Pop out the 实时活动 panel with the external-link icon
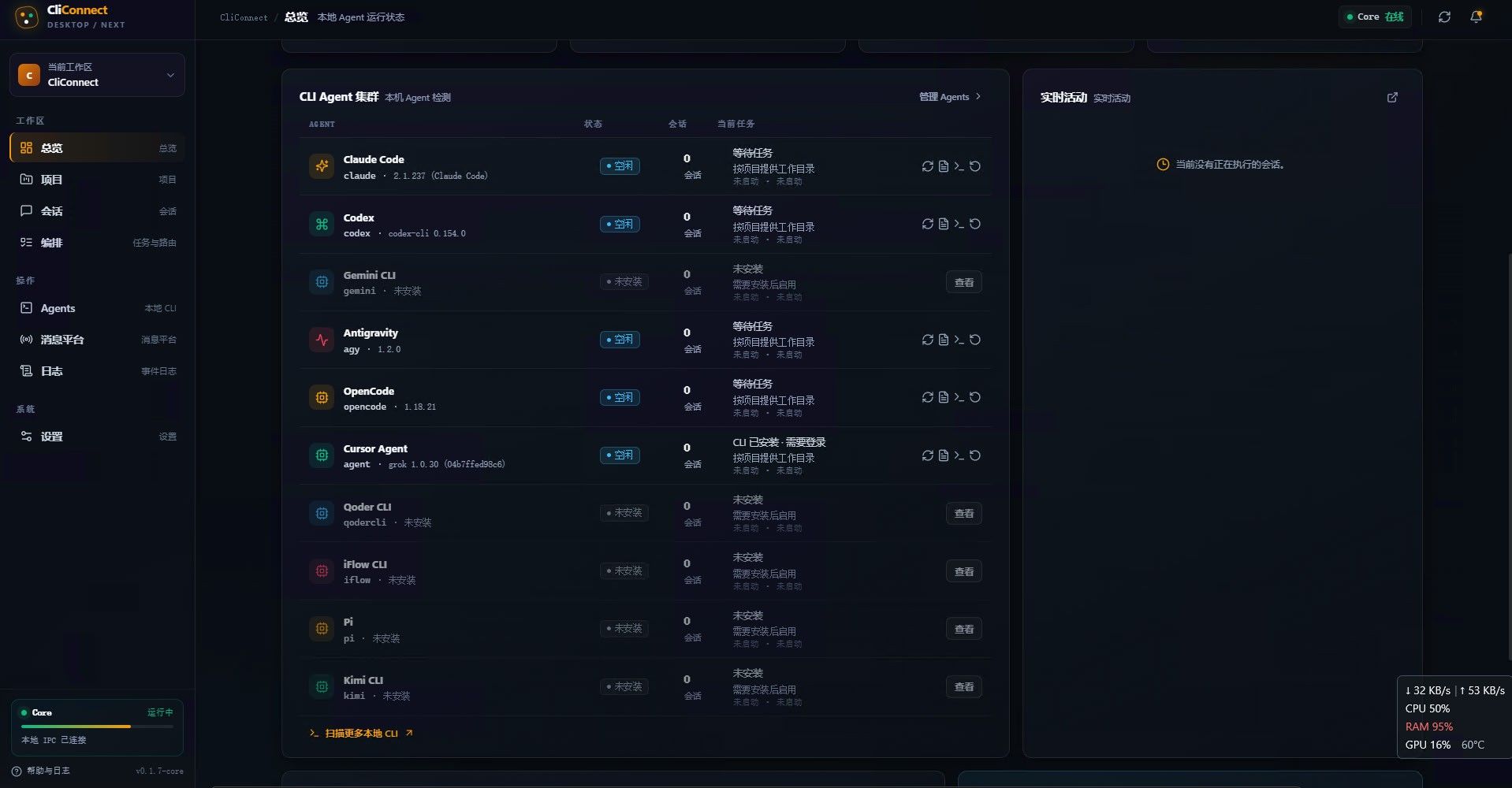Viewport: 1512px width, 788px height. 1392,98
